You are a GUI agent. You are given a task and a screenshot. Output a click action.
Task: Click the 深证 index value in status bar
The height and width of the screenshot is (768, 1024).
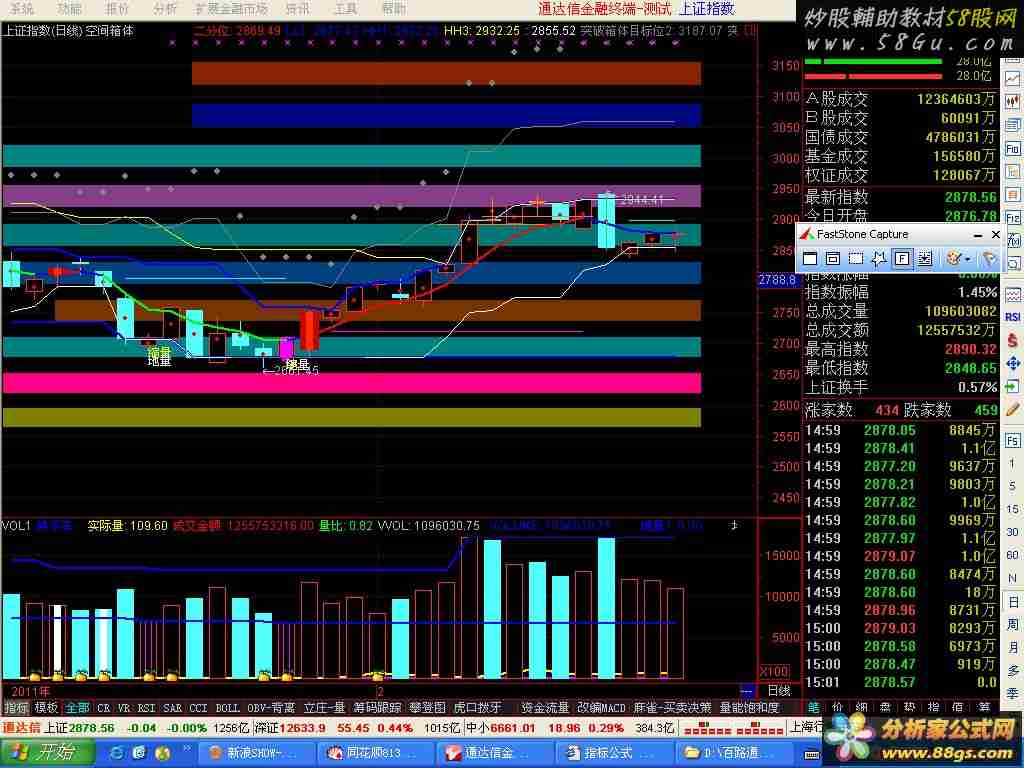coord(302,728)
